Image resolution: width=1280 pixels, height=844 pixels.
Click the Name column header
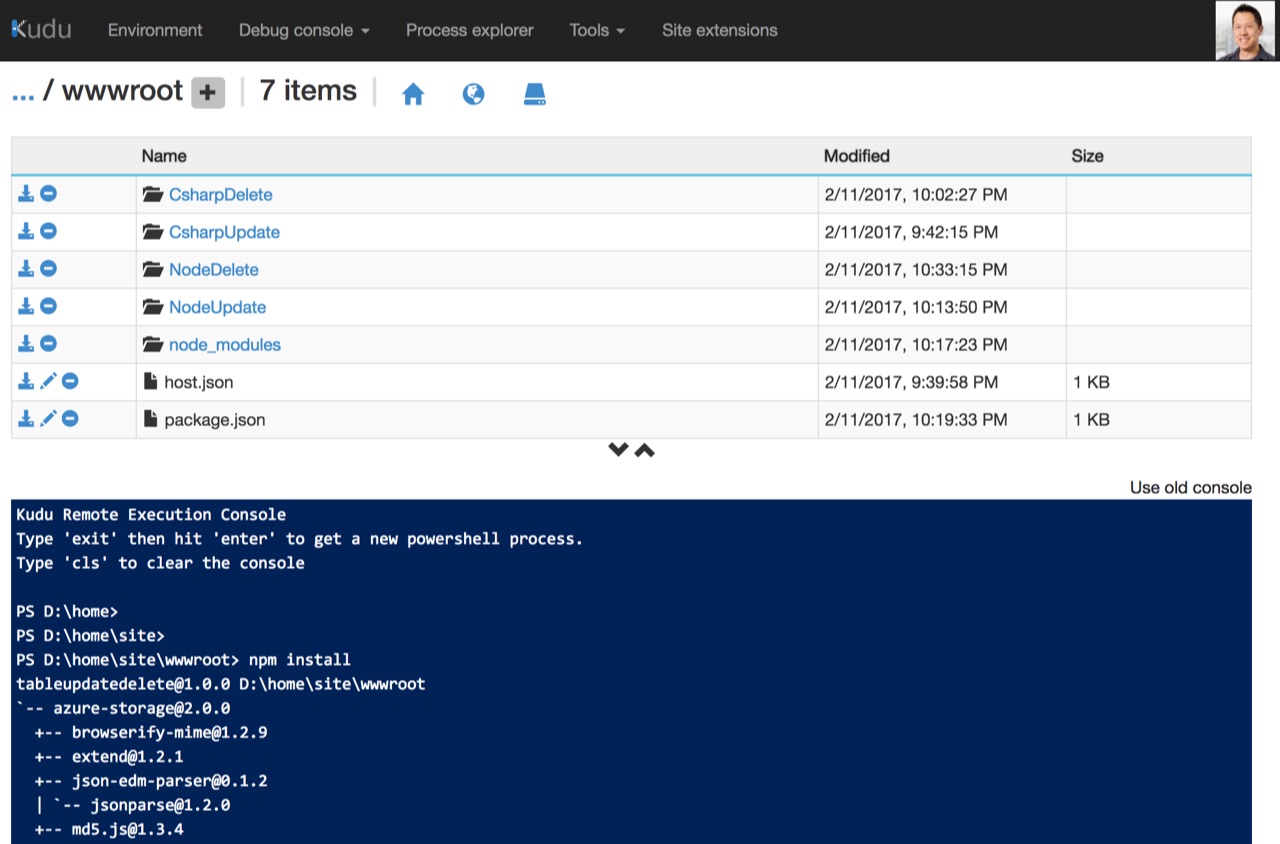click(x=164, y=155)
